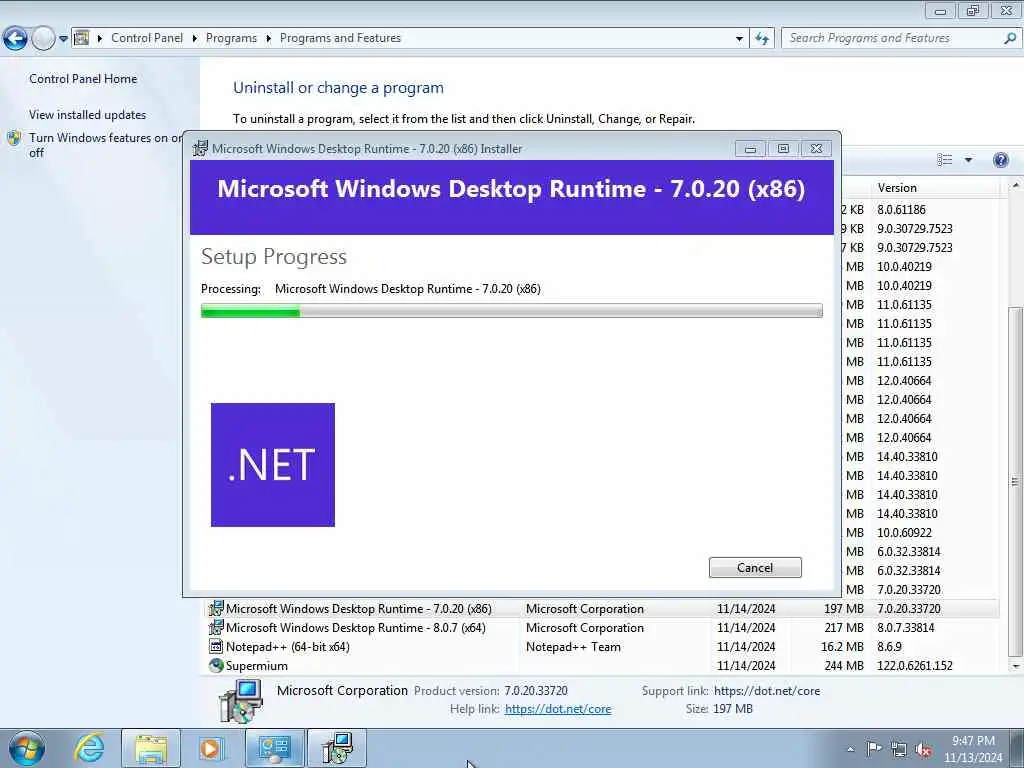Select Microsoft Windows Desktop Runtime 7.0.20 (x86) row
This screenshot has height=768, width=1024.
603,609
